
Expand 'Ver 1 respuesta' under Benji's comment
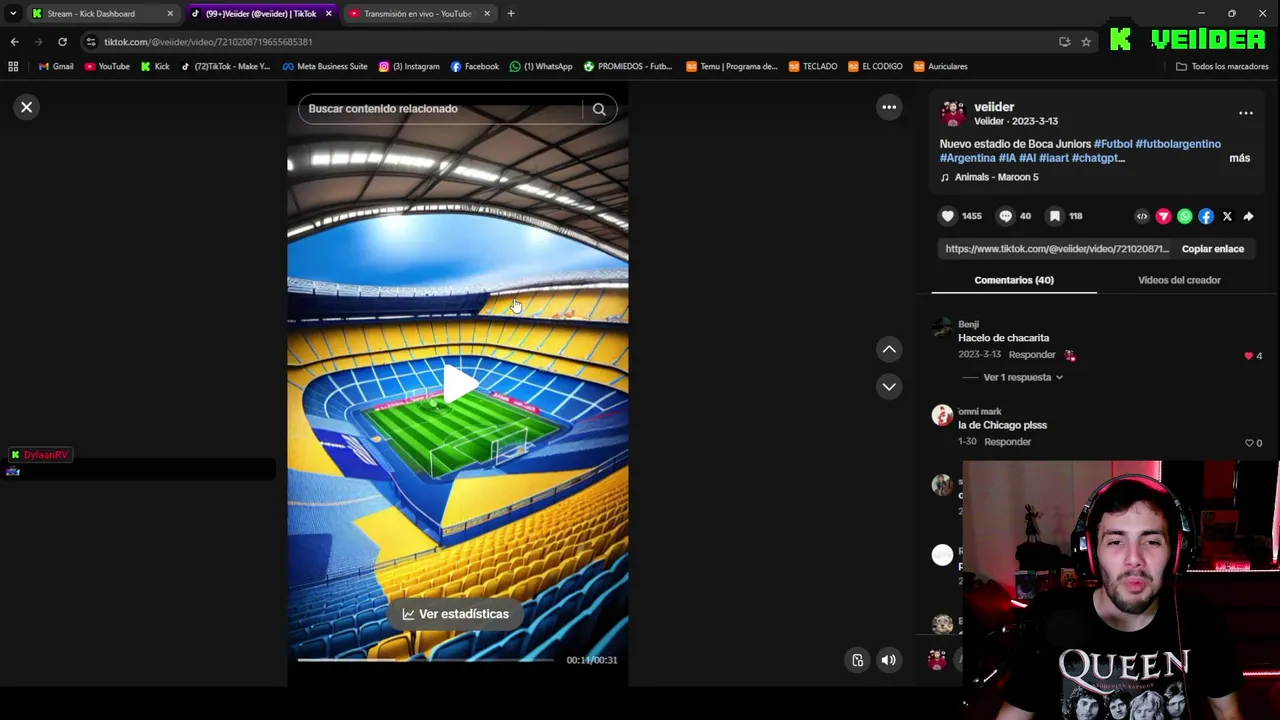pos(1022,377)
